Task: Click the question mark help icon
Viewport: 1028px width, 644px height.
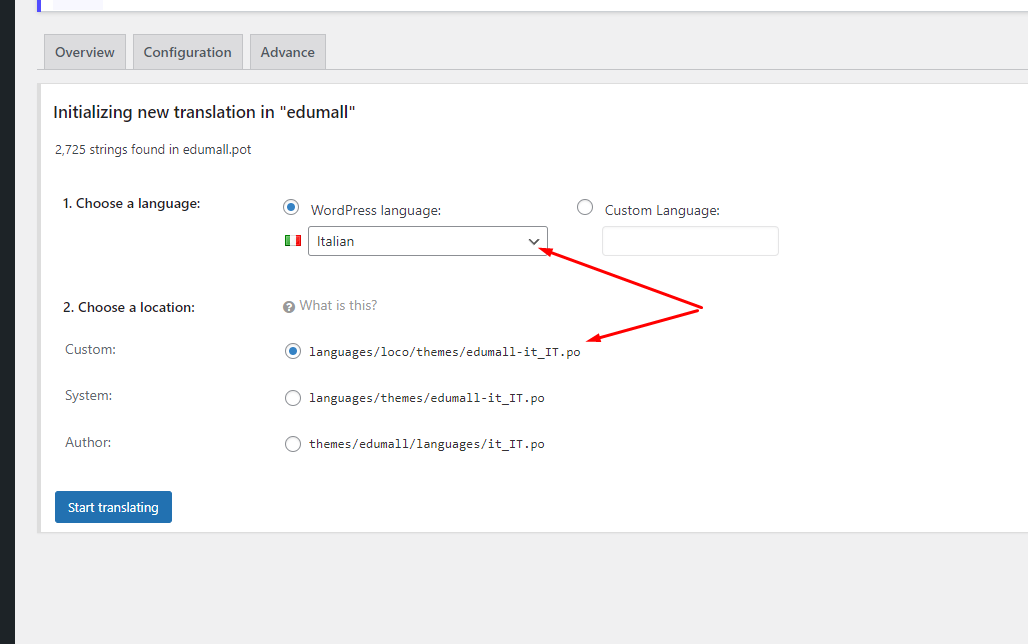Action: click(288, 307)
